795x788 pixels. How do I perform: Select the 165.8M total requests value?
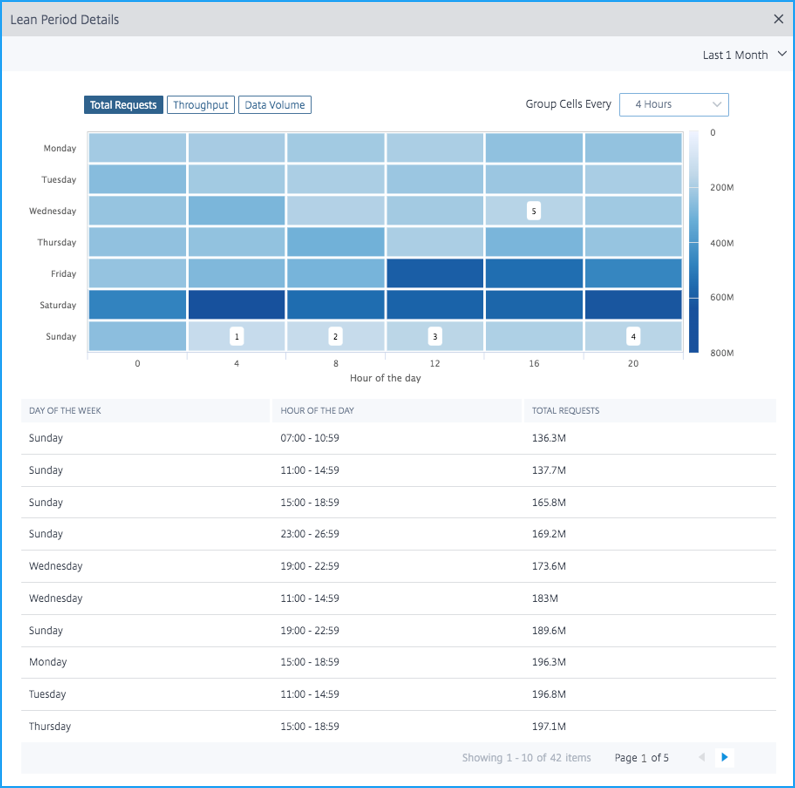549,503
